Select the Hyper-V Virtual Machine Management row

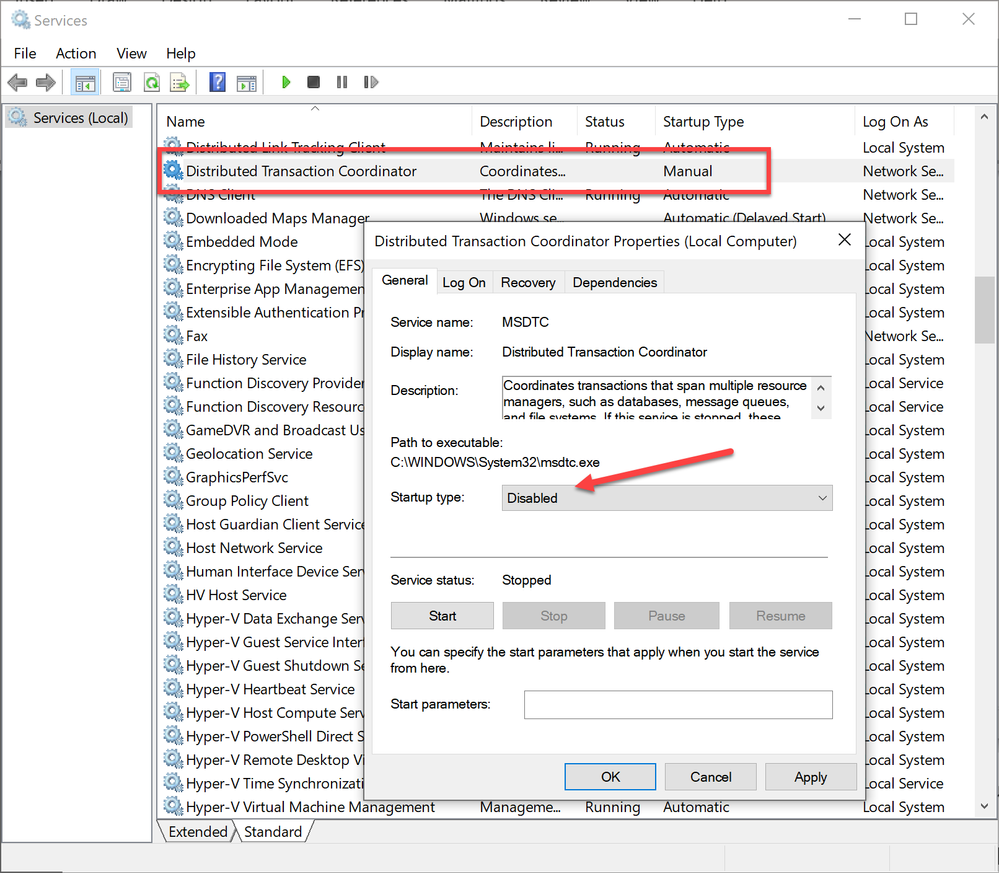[557, 807]
